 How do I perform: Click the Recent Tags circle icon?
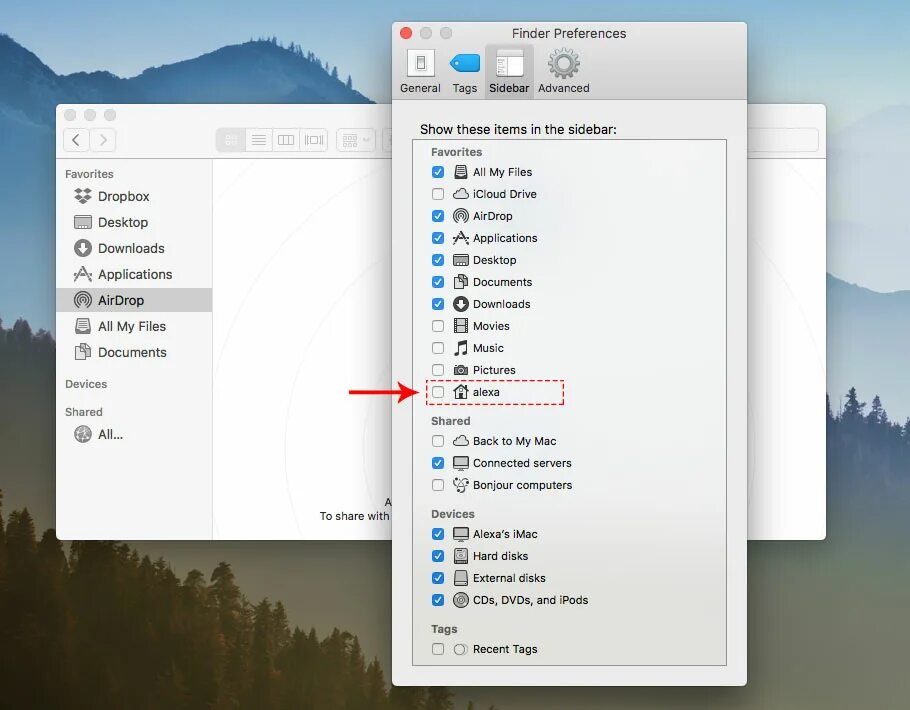coord(460,649)
